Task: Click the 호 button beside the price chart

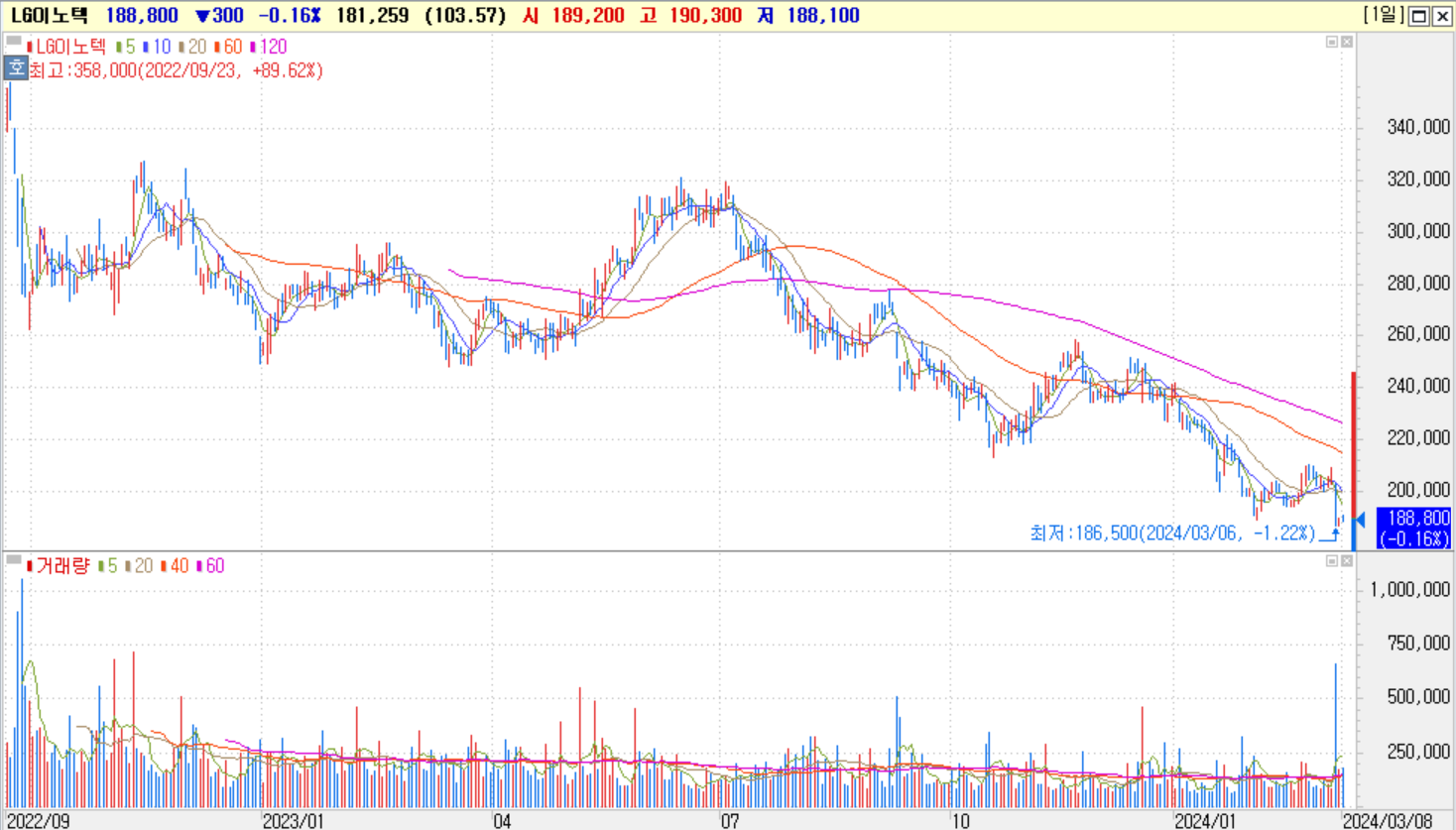Action: pyautogui.click(x=16, y=68)
